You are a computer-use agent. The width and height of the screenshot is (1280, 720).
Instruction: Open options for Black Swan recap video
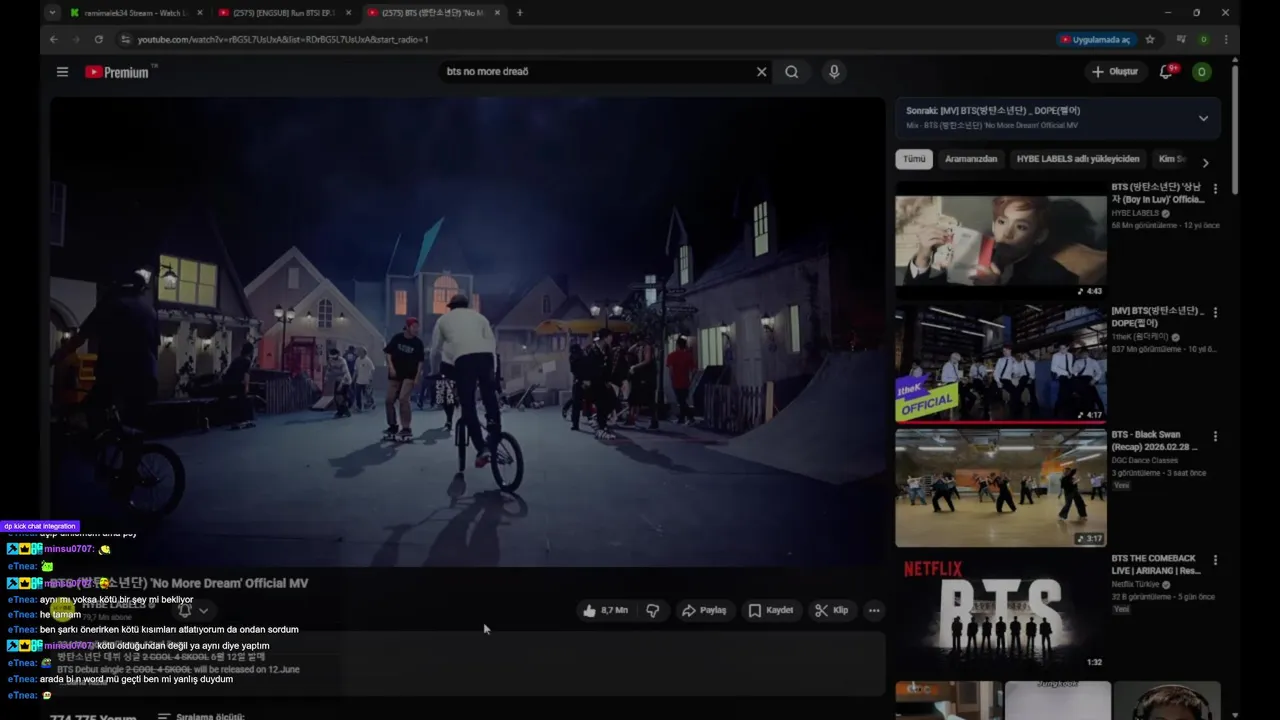[1216, 436]
